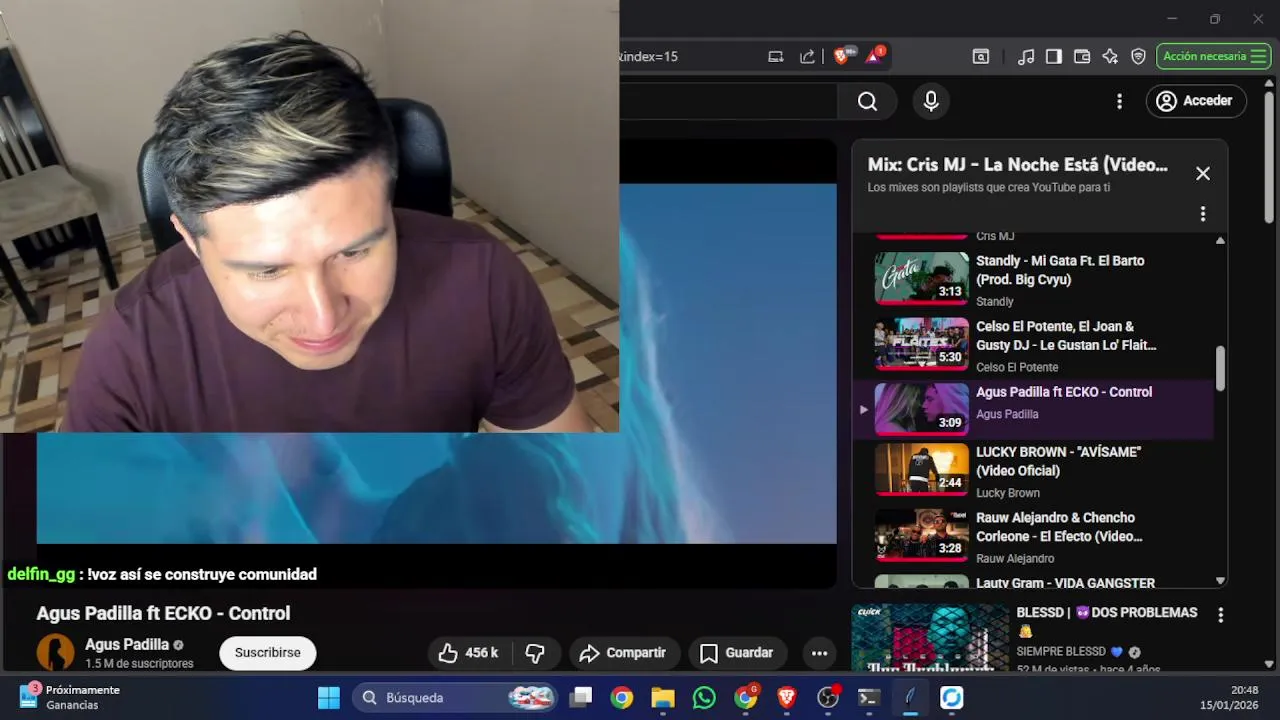1280x720 pixels.
Task: Click the Brave Shields lion icon
Action: coord(842,56)
